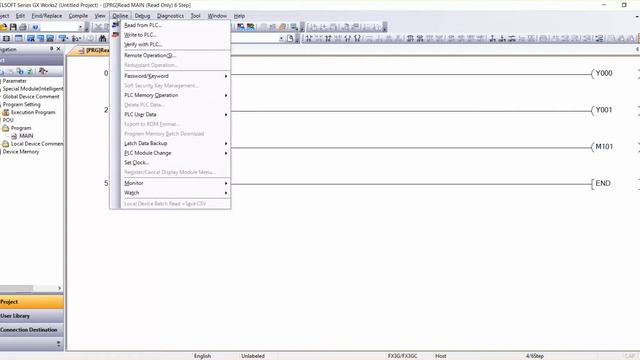Open the Debug menu
This screenshot has height=360, width=640.
[142, 16]
